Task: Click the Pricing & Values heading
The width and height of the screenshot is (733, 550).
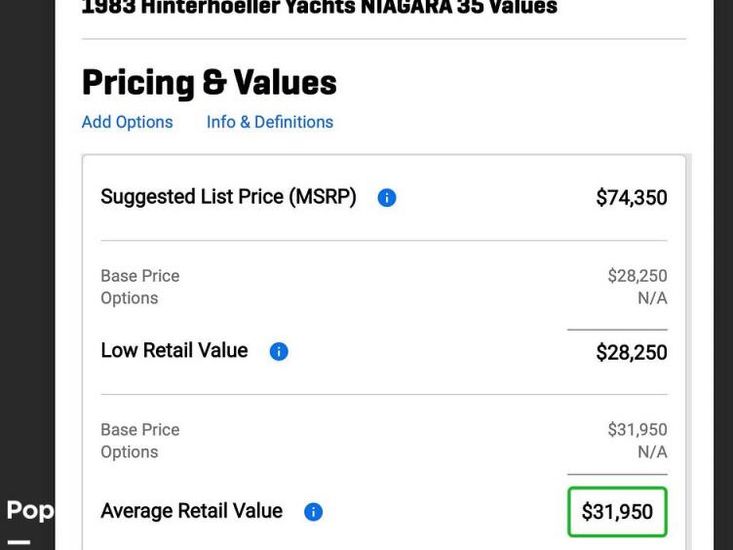Action: coord(209,83)
